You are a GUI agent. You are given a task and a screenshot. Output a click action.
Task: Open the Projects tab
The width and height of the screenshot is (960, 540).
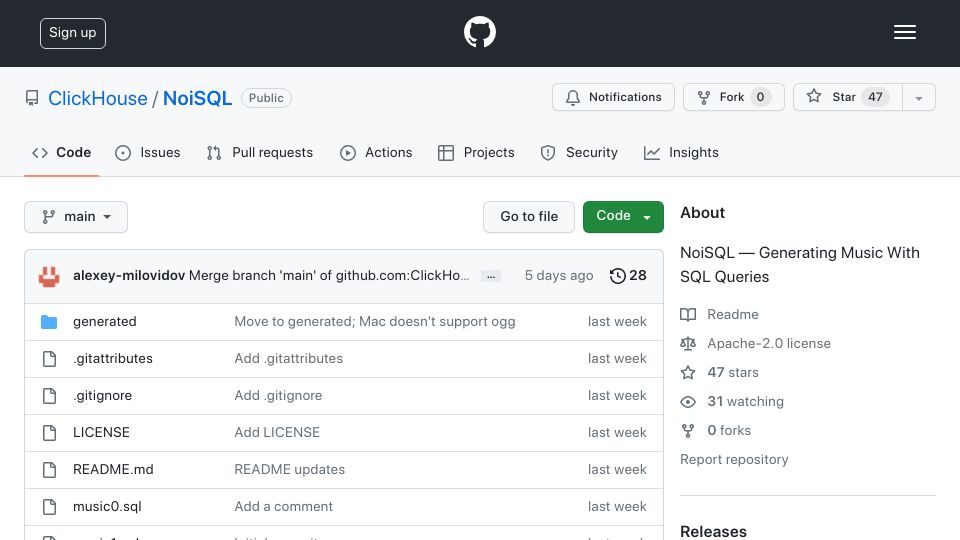(x=476, y=152)
